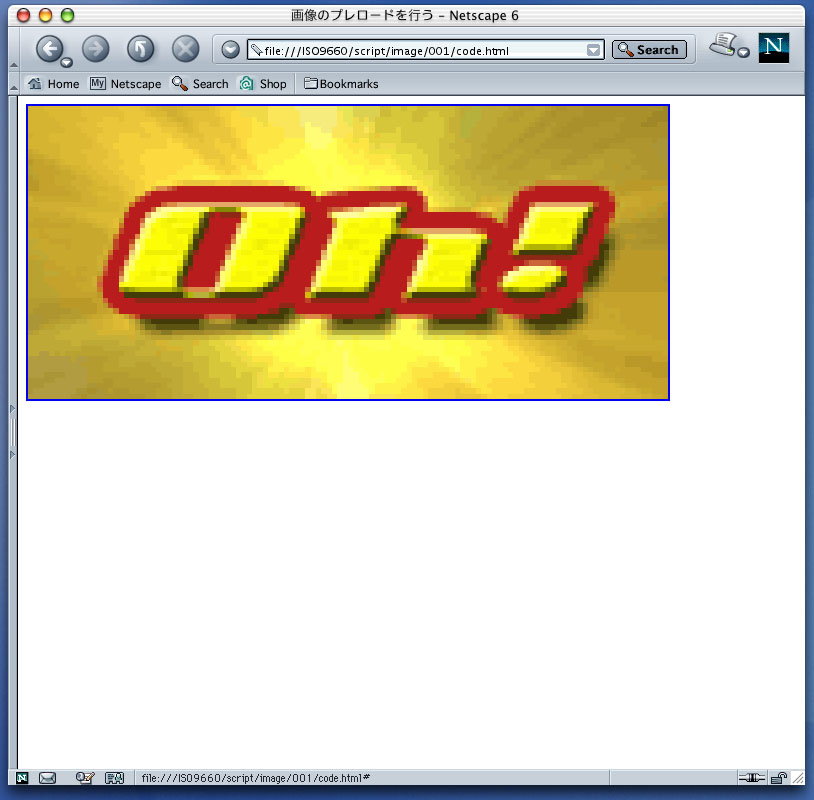Reload the page with the Reload button
Screen dimensions: 814x800
[141, 49]
